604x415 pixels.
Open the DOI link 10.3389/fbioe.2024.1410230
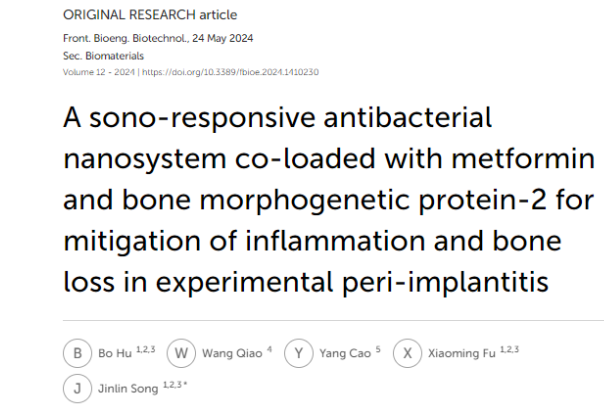point(230,72)
